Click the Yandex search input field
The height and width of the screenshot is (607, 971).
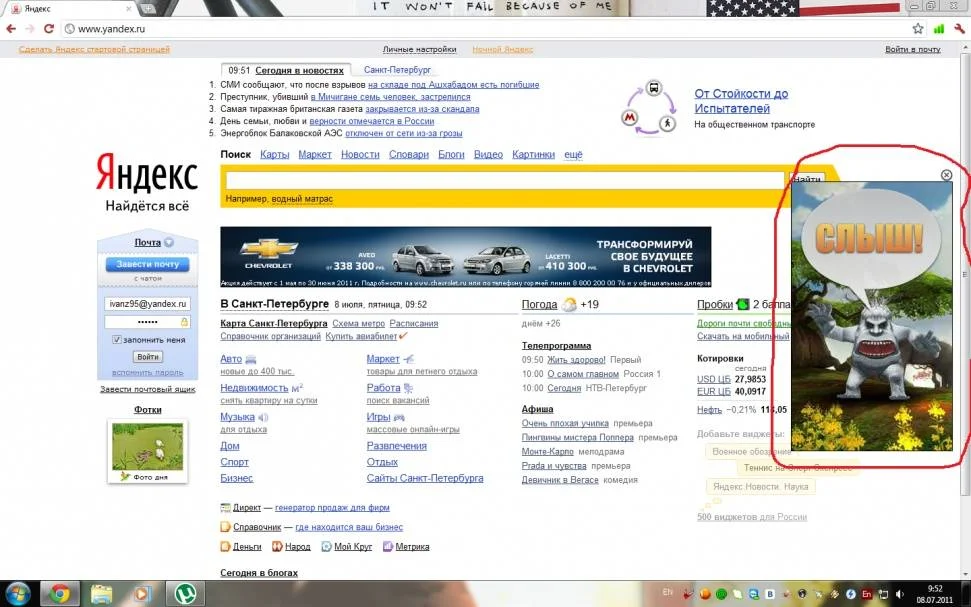pyautogui.click(x=505, y=180)
